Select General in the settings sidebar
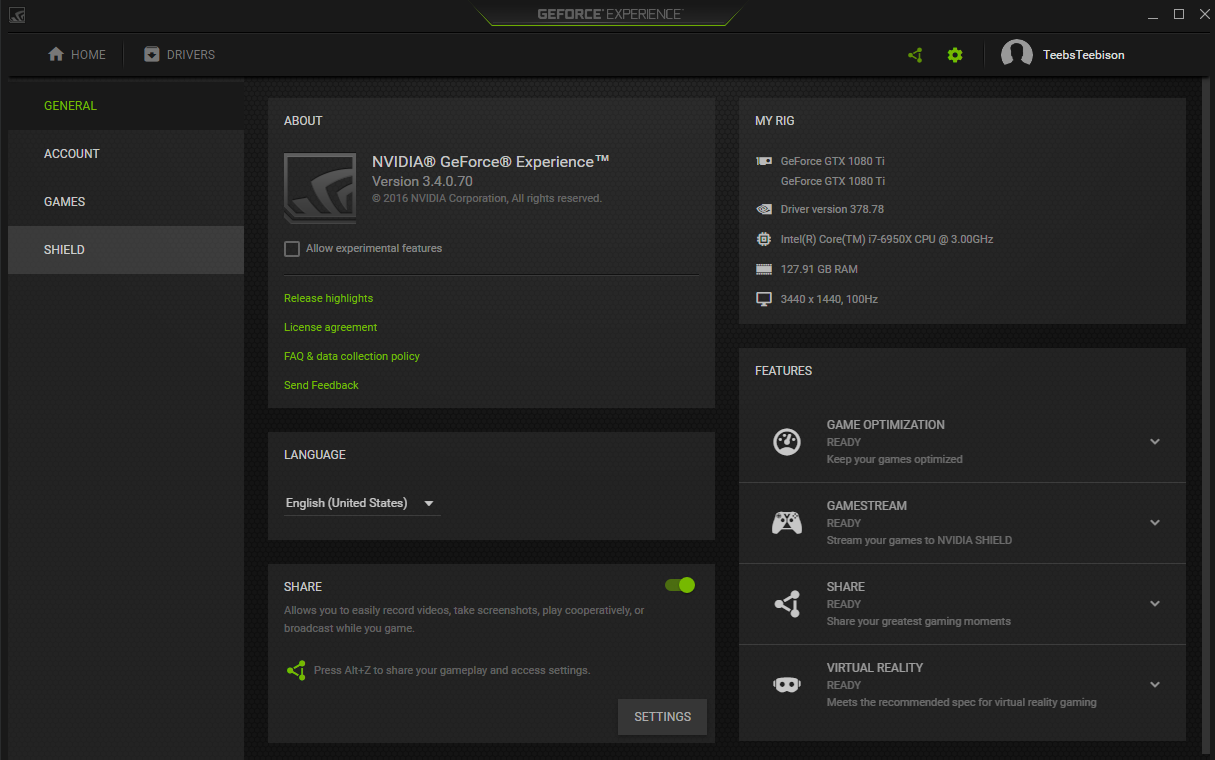 pos(126,106)
